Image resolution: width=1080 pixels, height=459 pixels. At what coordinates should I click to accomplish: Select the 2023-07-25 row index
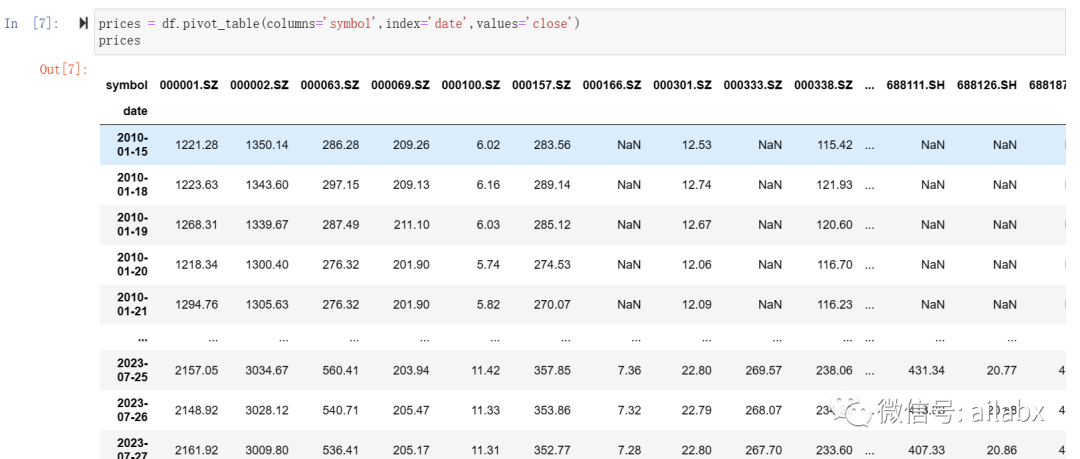pyautogui.click(x=132, y=370)
